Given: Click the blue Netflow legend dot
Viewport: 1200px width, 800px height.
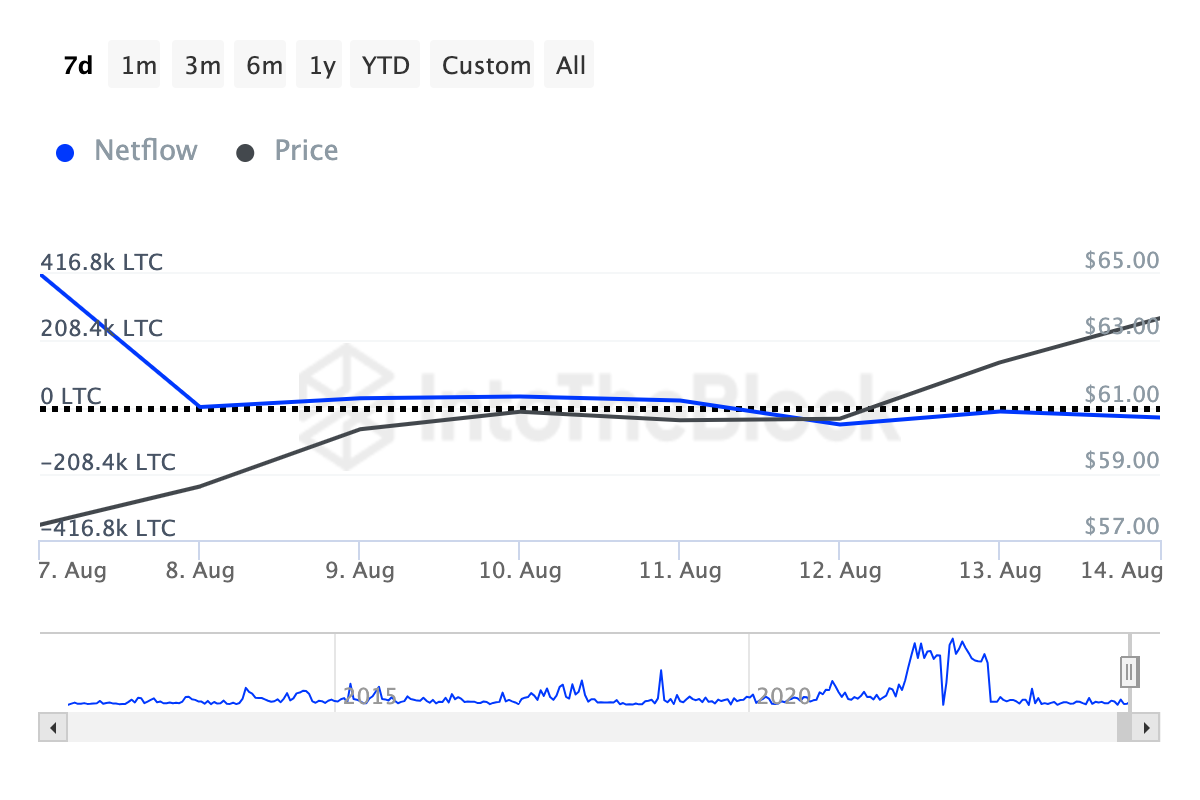Looking at the screenshot, I should point(65,151).
